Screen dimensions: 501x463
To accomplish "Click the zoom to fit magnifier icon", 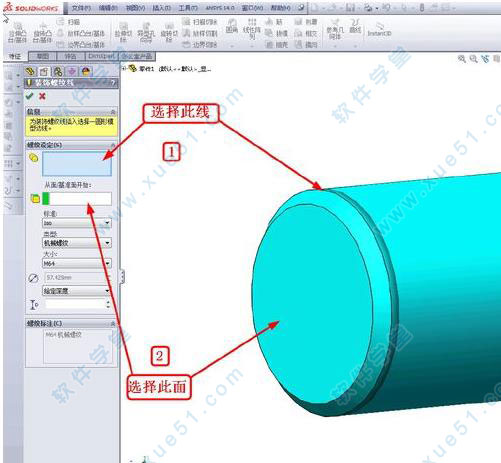I will [x=462, y=59].
